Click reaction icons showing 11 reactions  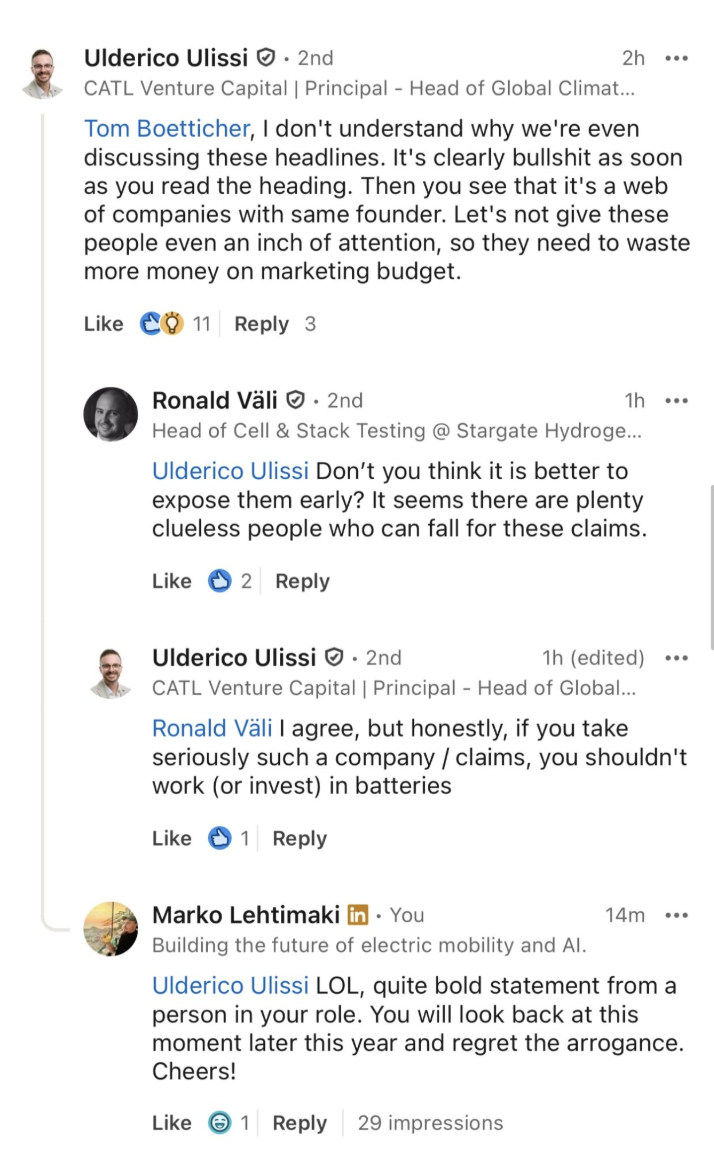coord(162,324)
